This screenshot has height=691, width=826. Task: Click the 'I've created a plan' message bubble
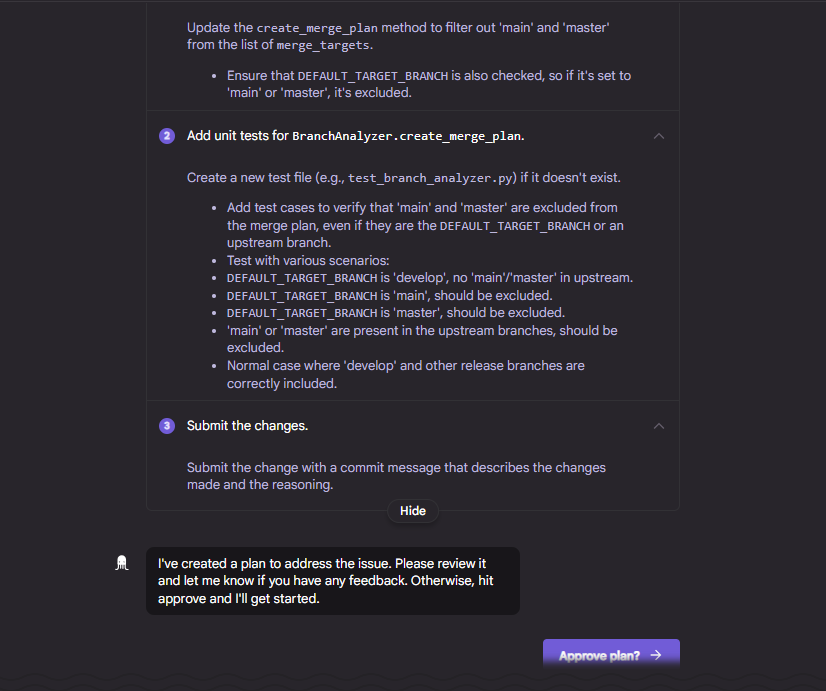point(333,581)
